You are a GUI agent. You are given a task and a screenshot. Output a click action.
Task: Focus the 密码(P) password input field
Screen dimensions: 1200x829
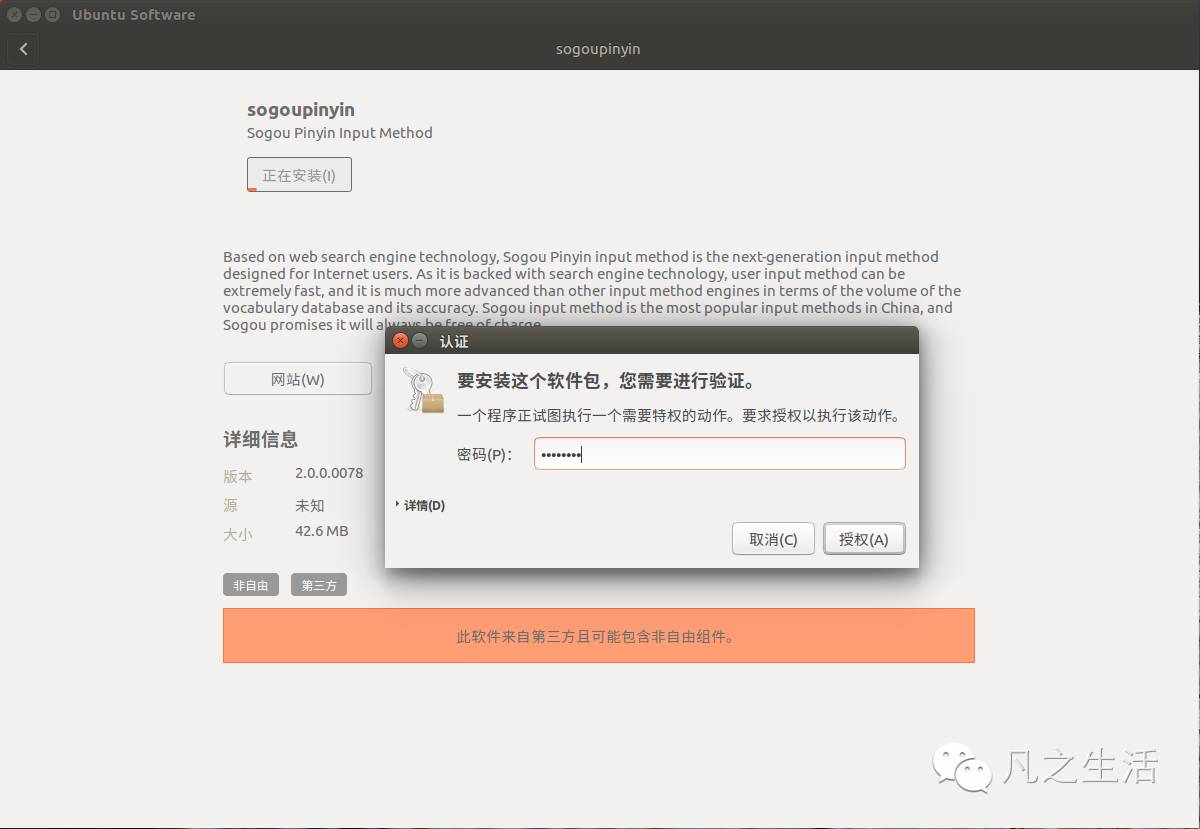click(x=718, y=454)
